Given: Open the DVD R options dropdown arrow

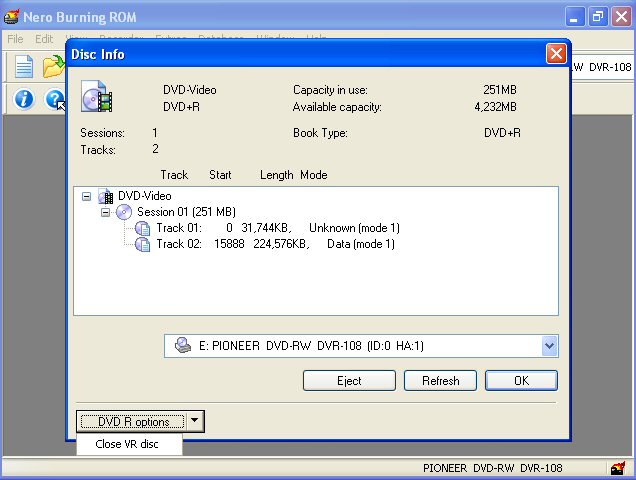Looking at the screenshot, I should click(x=195, y=420).
